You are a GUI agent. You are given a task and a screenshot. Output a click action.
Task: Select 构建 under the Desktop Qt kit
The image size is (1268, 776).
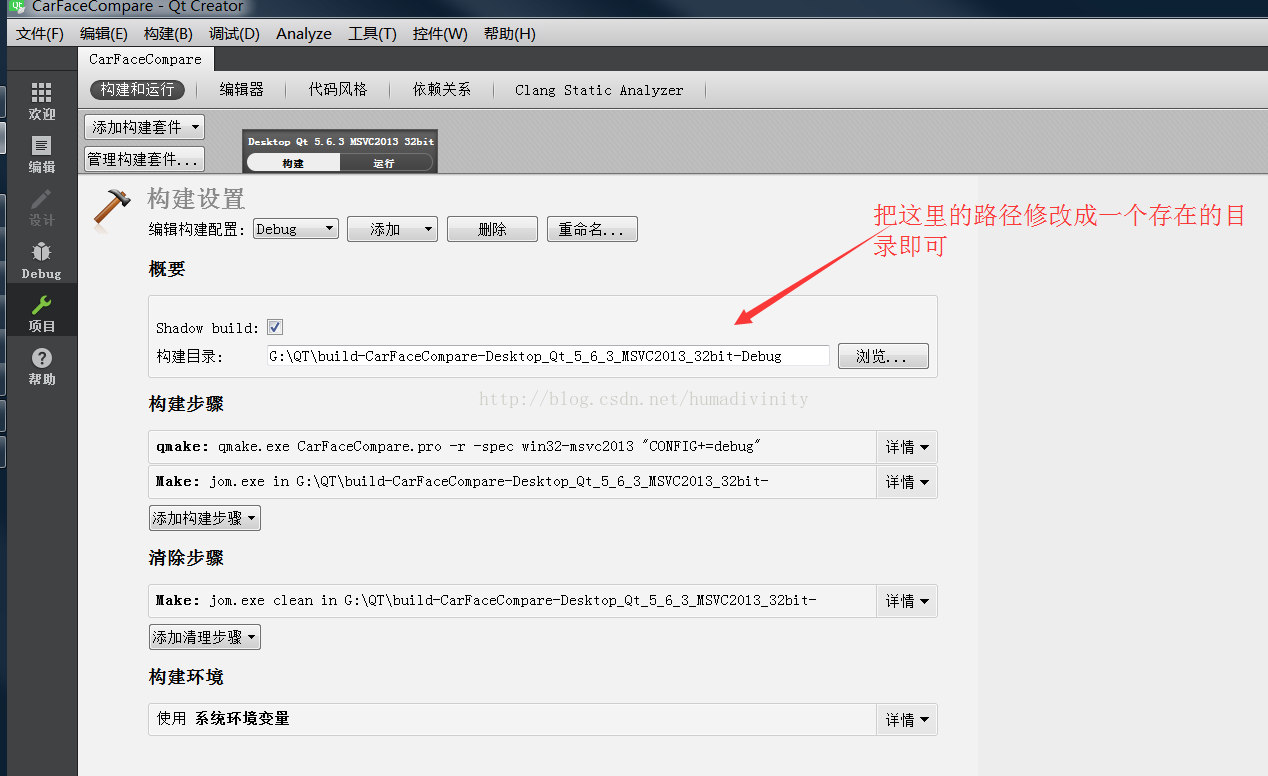click(291, 161)
